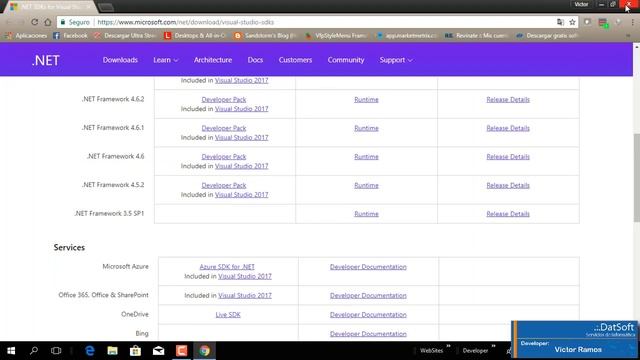The width and height of the screenshot is (640, 360).
Task: Launch Microsoft Edge from the taskbar
Action: tap(90, 350)
